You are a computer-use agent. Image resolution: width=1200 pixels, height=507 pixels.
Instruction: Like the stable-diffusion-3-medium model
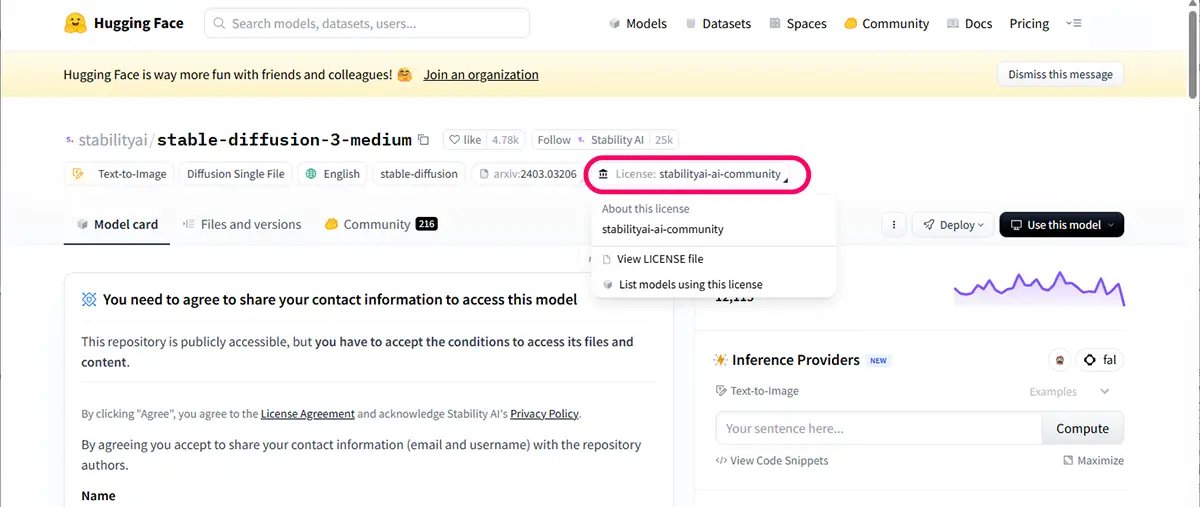pyautogui.click(x=465, y=140)
